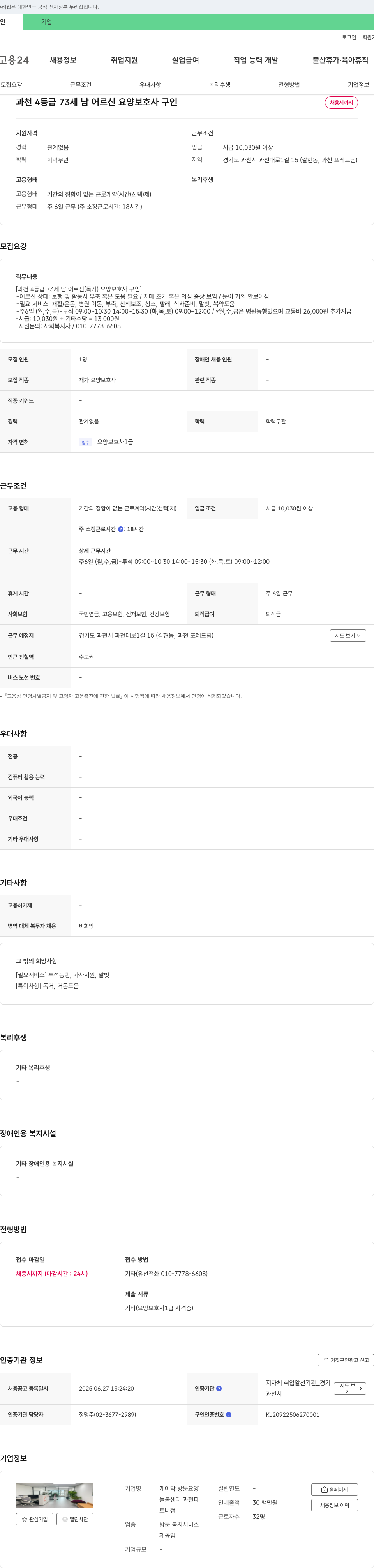Screen dimensions: 374x1568
Task: Add company via 관심기업 star button
Action: [x=35, y=1519]
